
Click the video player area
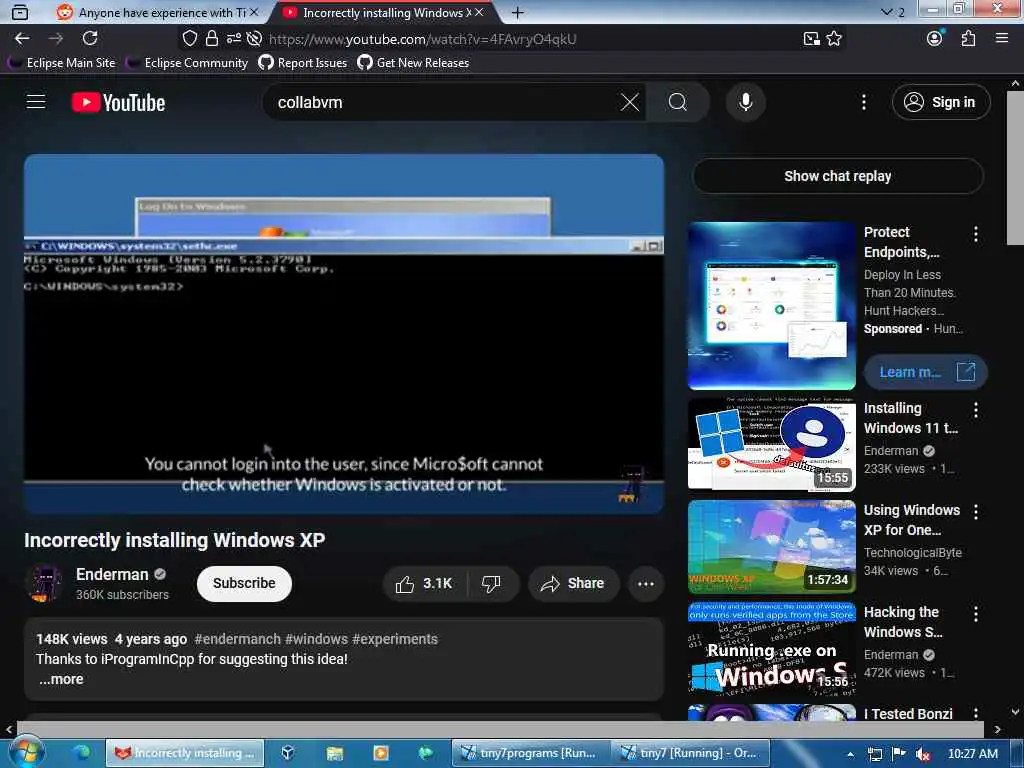click(344, 334)
